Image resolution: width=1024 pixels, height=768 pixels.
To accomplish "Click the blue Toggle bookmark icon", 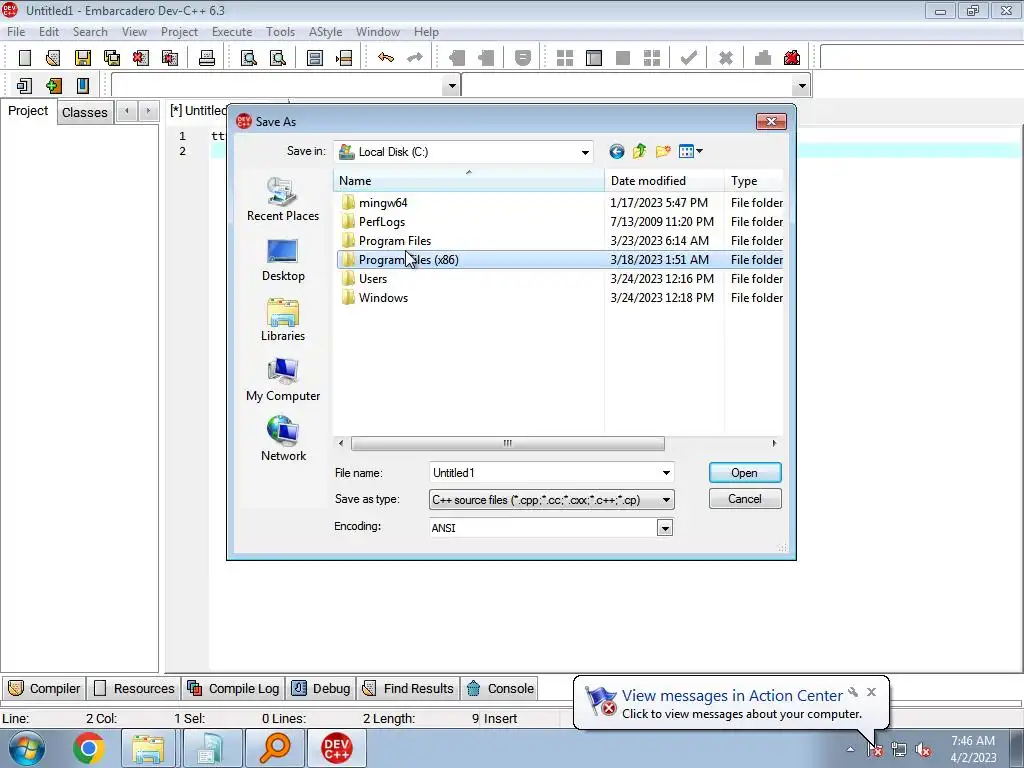I will [82, 86].
